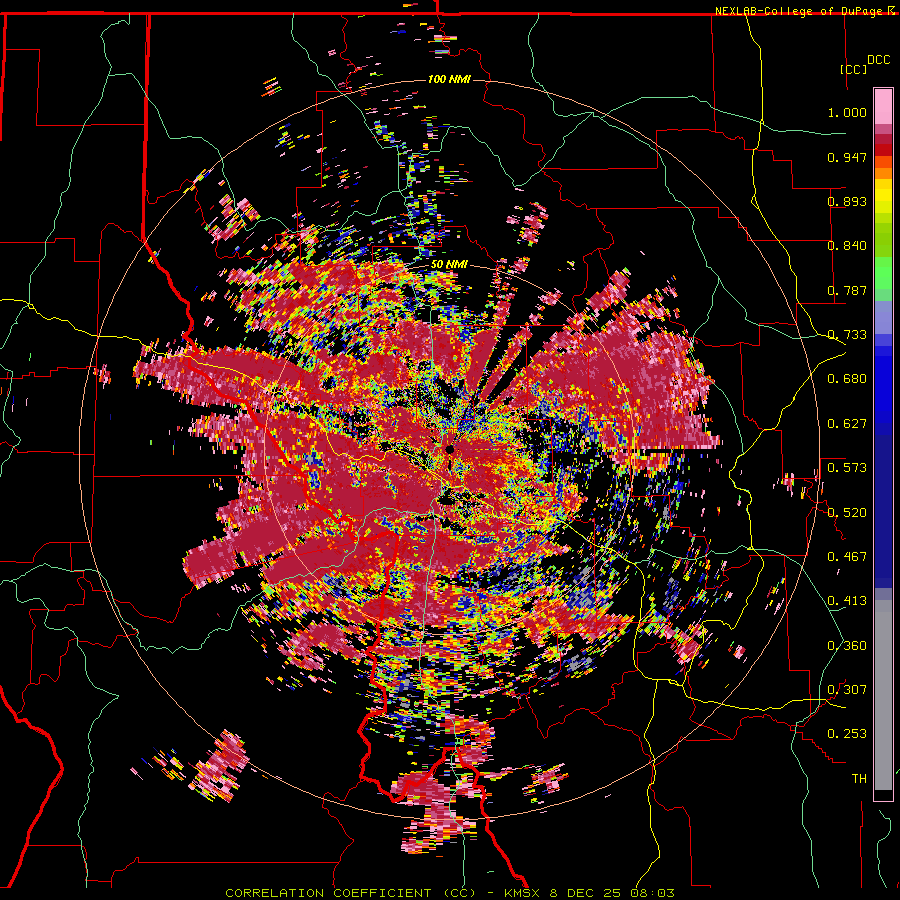Viewport: 900px width, 900px height.
Task: Click the 0.520 scale value
Action: click(847, 513)
